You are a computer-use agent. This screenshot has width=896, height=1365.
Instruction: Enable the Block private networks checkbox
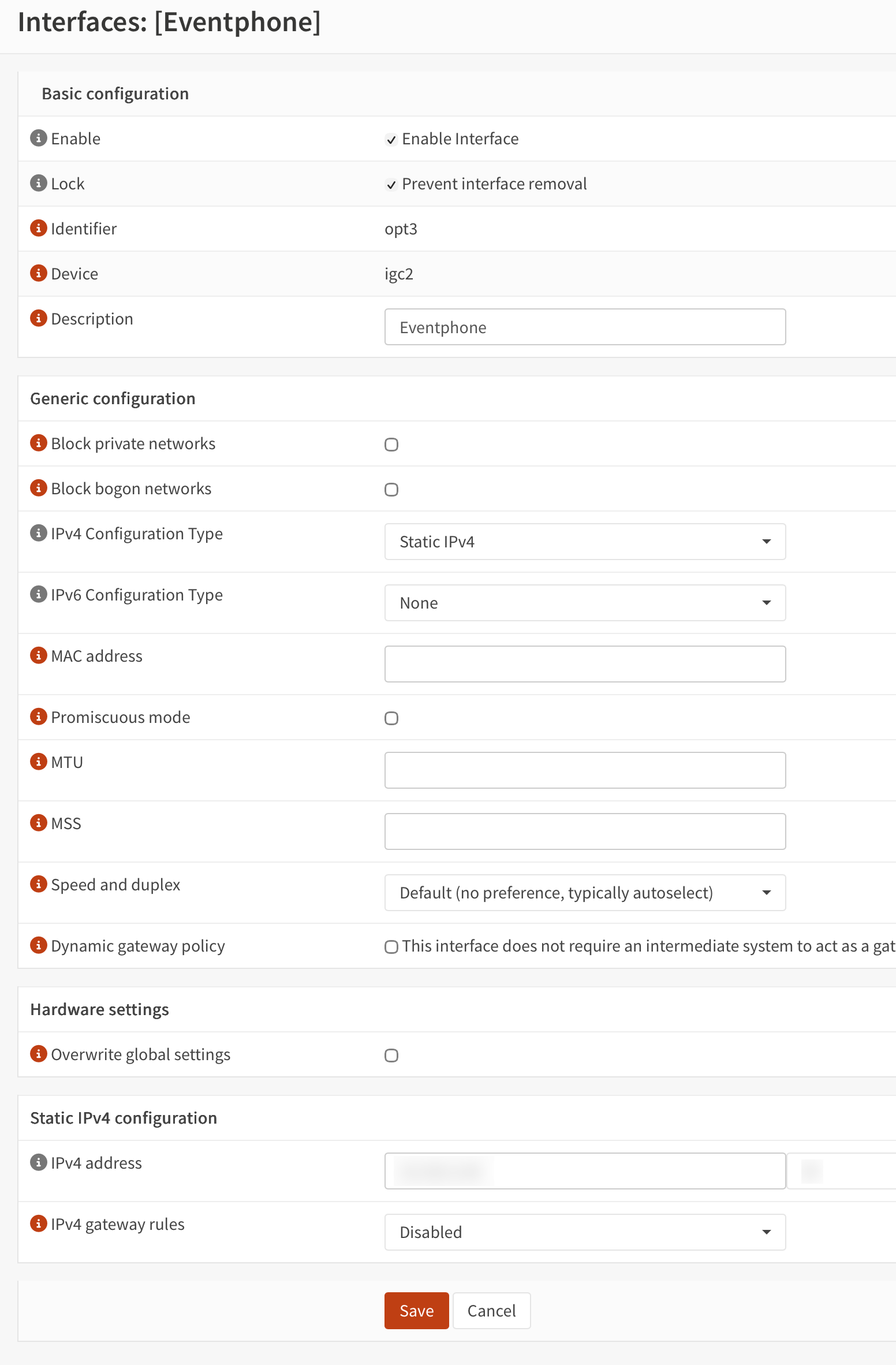tap(391, 445)
